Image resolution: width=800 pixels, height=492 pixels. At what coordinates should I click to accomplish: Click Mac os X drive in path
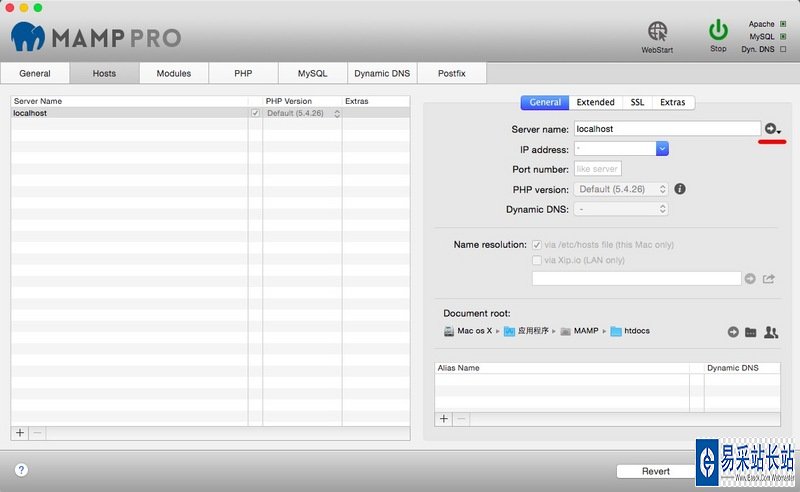click(468, 331)
